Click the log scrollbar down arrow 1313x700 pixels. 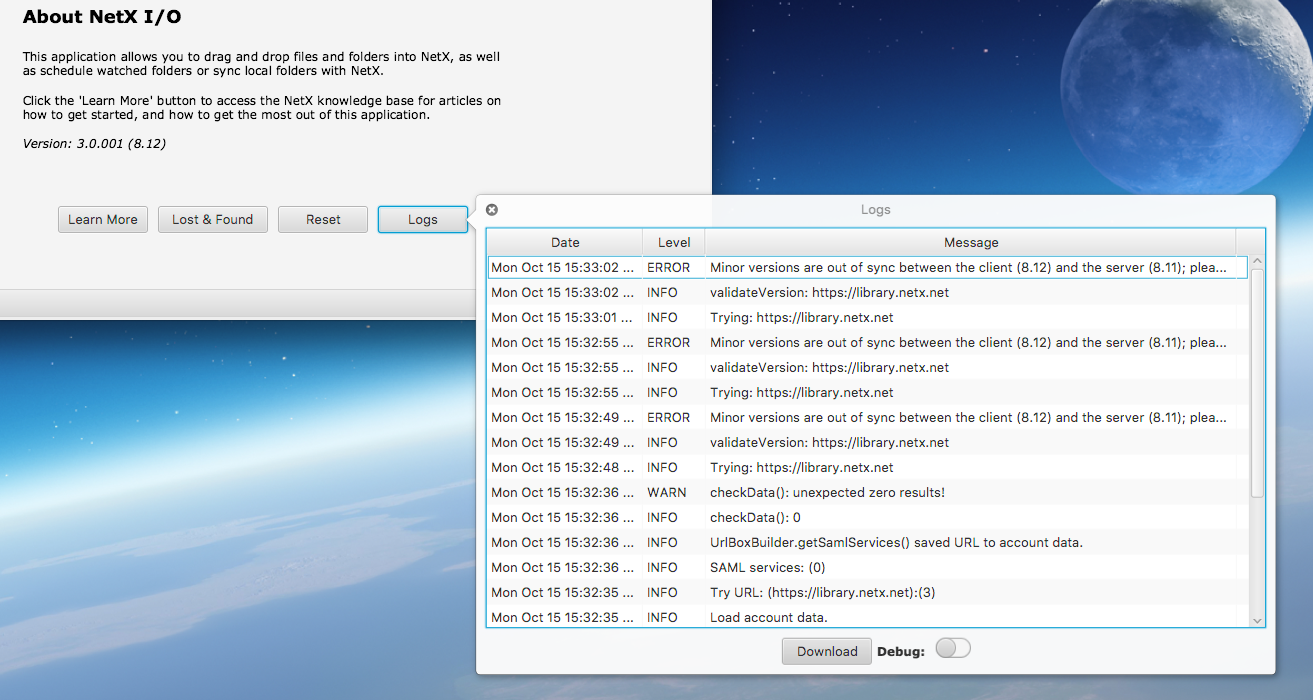[x=1257, y=620]
